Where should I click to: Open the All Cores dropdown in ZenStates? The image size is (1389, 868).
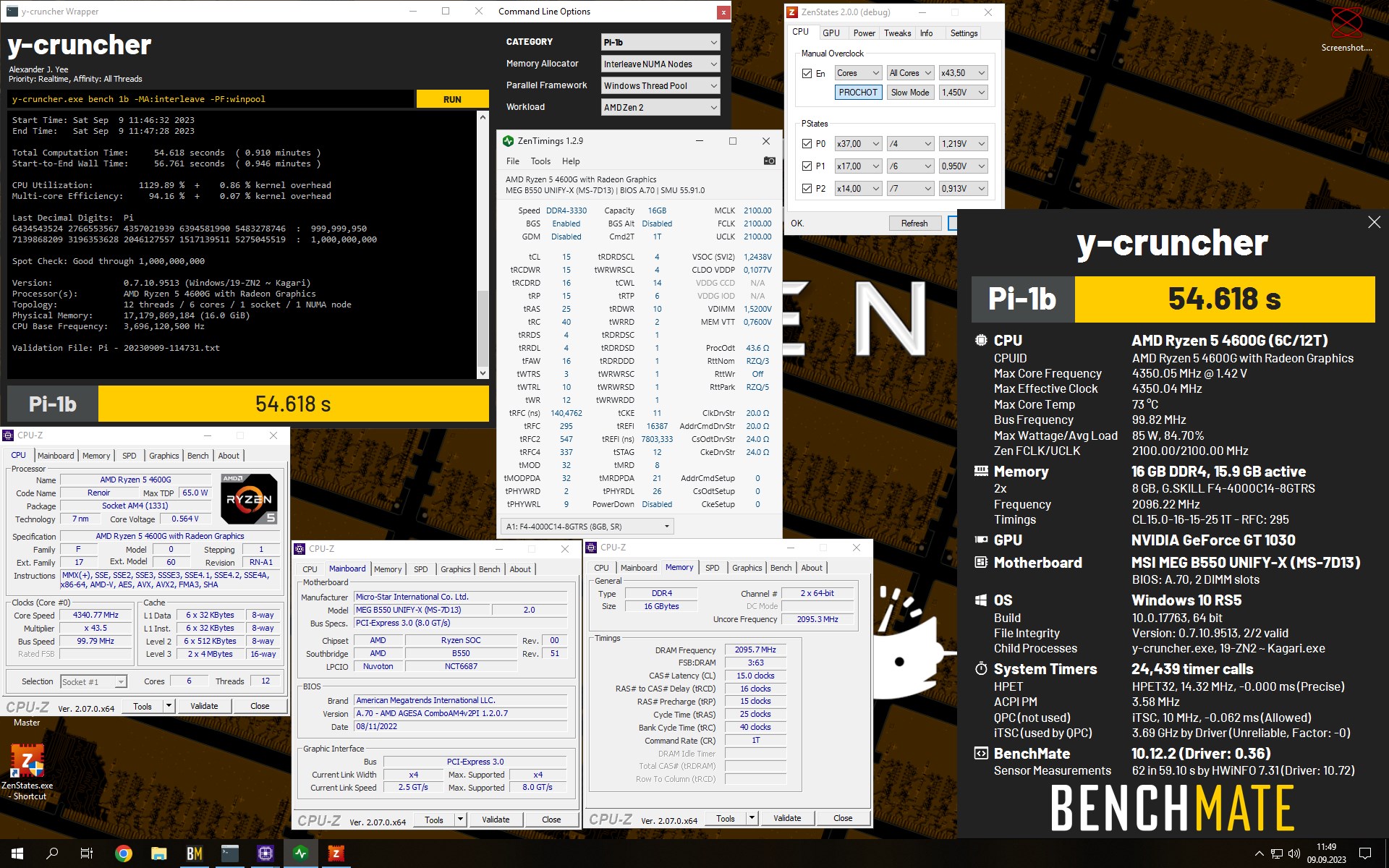910,73
